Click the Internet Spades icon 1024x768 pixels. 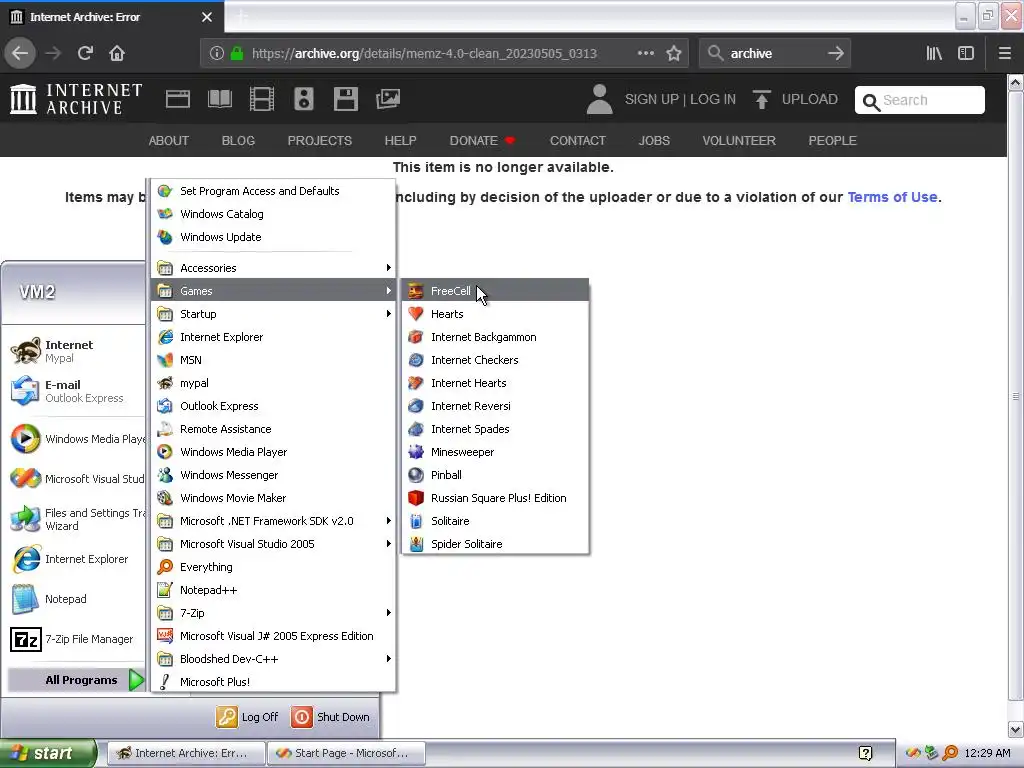coord(416,429)
